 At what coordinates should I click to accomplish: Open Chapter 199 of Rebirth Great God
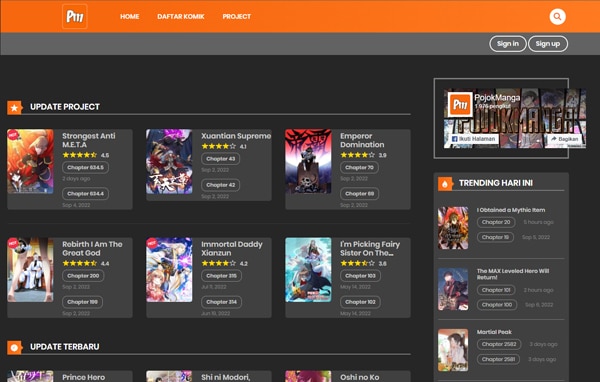click(82, 302)
